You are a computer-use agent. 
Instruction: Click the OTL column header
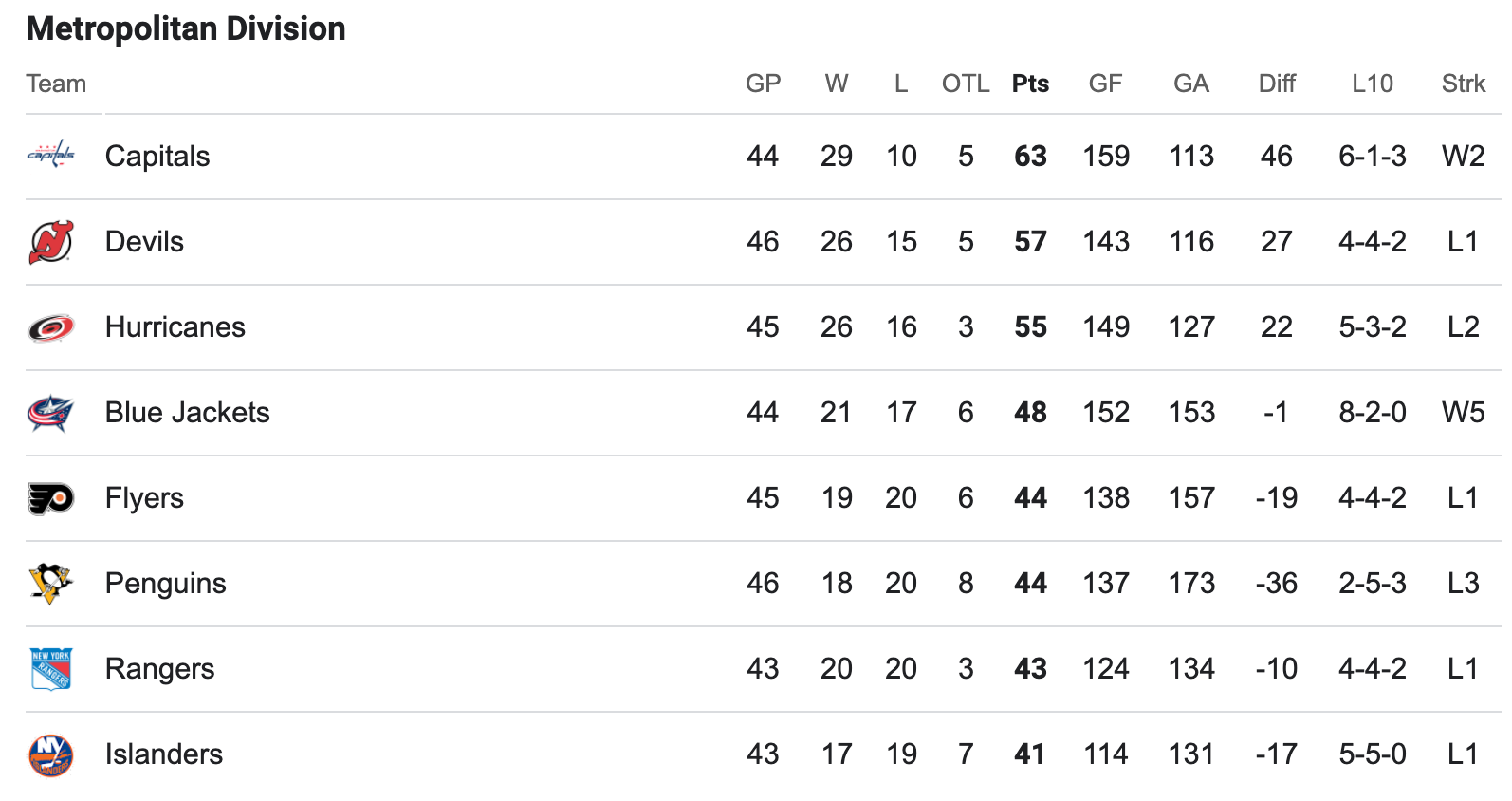pos(966,84)
